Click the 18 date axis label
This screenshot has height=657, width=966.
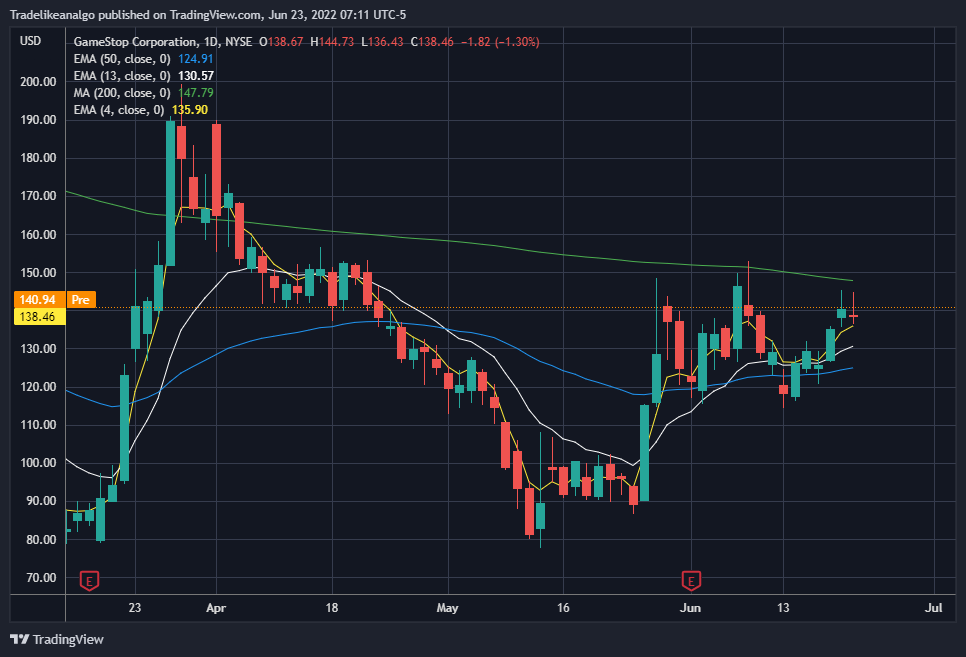click(331, 608)
